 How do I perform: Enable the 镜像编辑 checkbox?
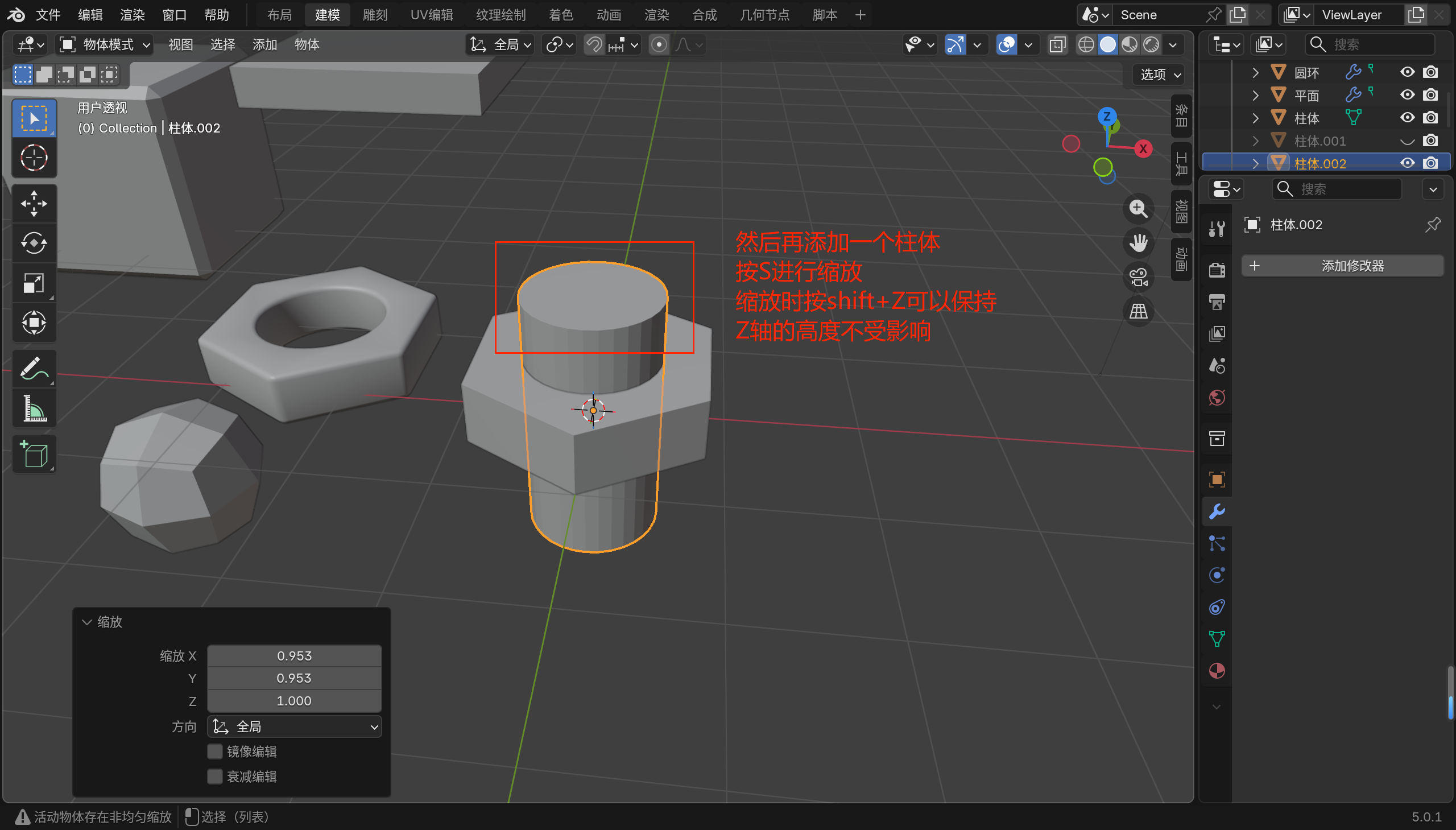(x=215, y=751)
